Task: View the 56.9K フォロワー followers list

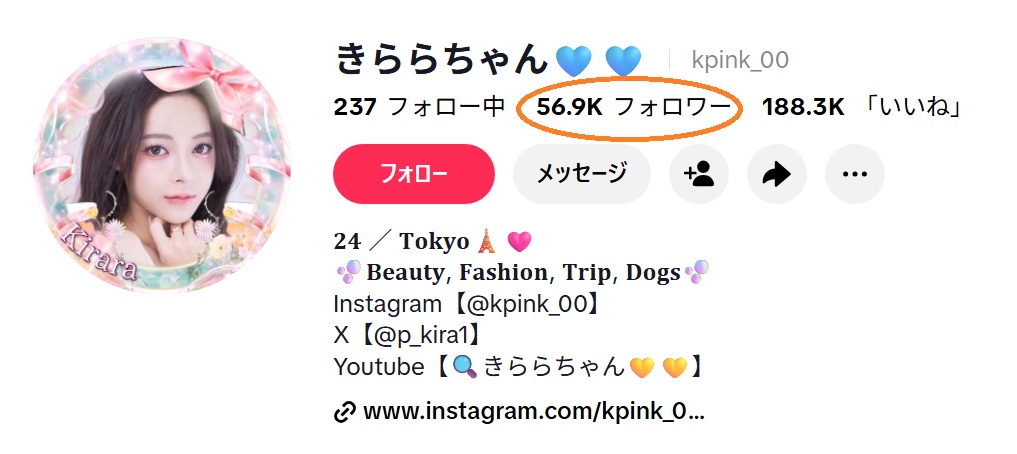Action: click(628, 107)
